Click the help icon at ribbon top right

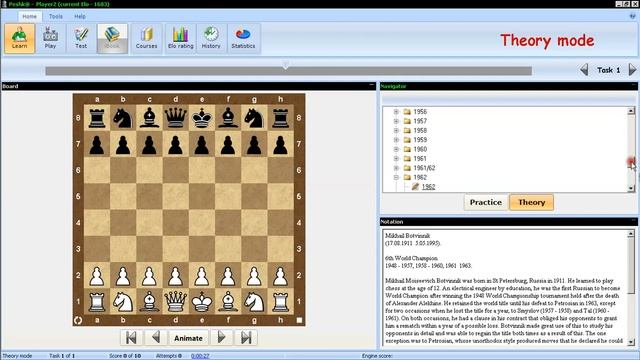pyautogui.click(x=632, y=16)
